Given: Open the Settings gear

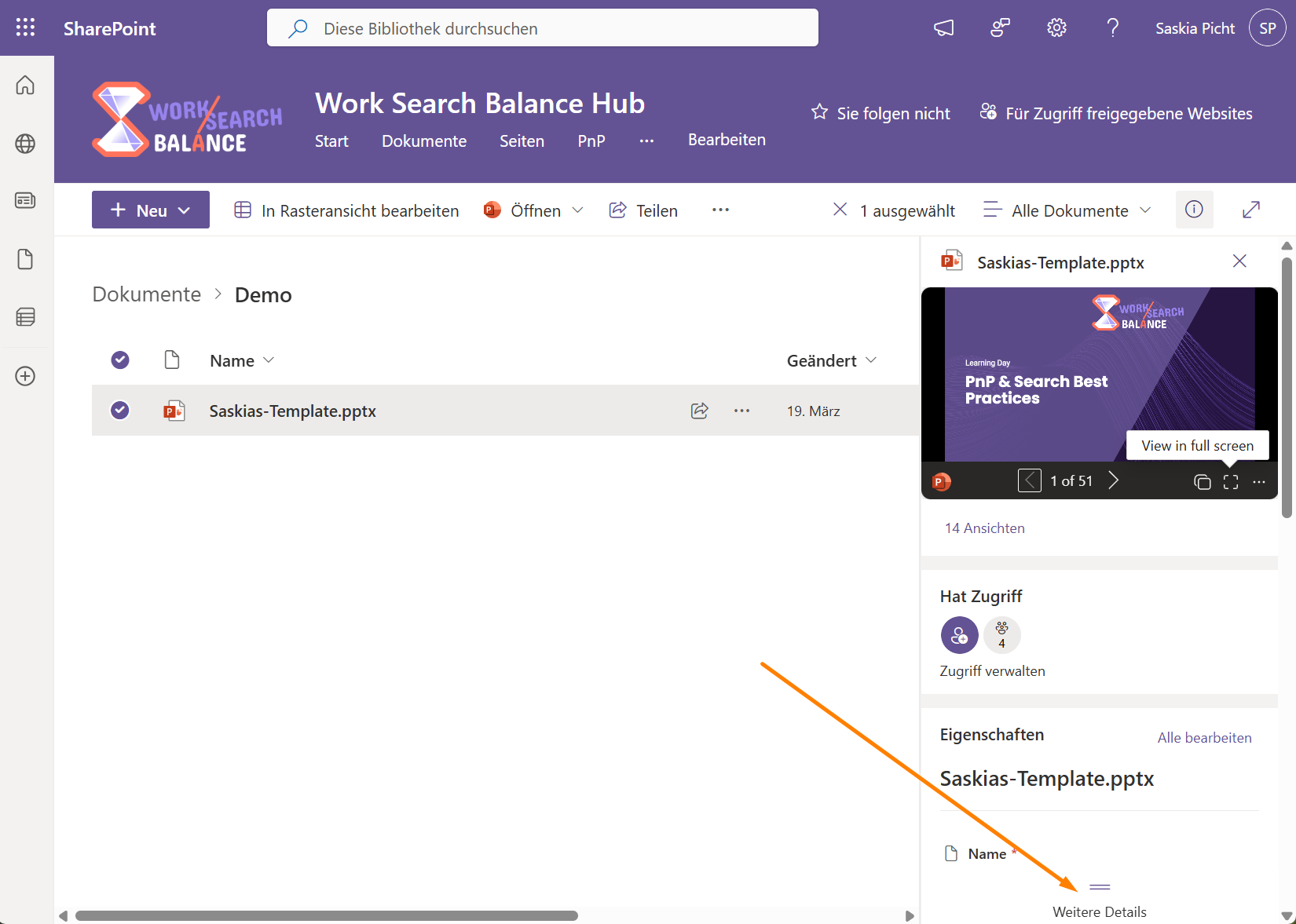Looking at the screenshot, I should [1056, 28].
